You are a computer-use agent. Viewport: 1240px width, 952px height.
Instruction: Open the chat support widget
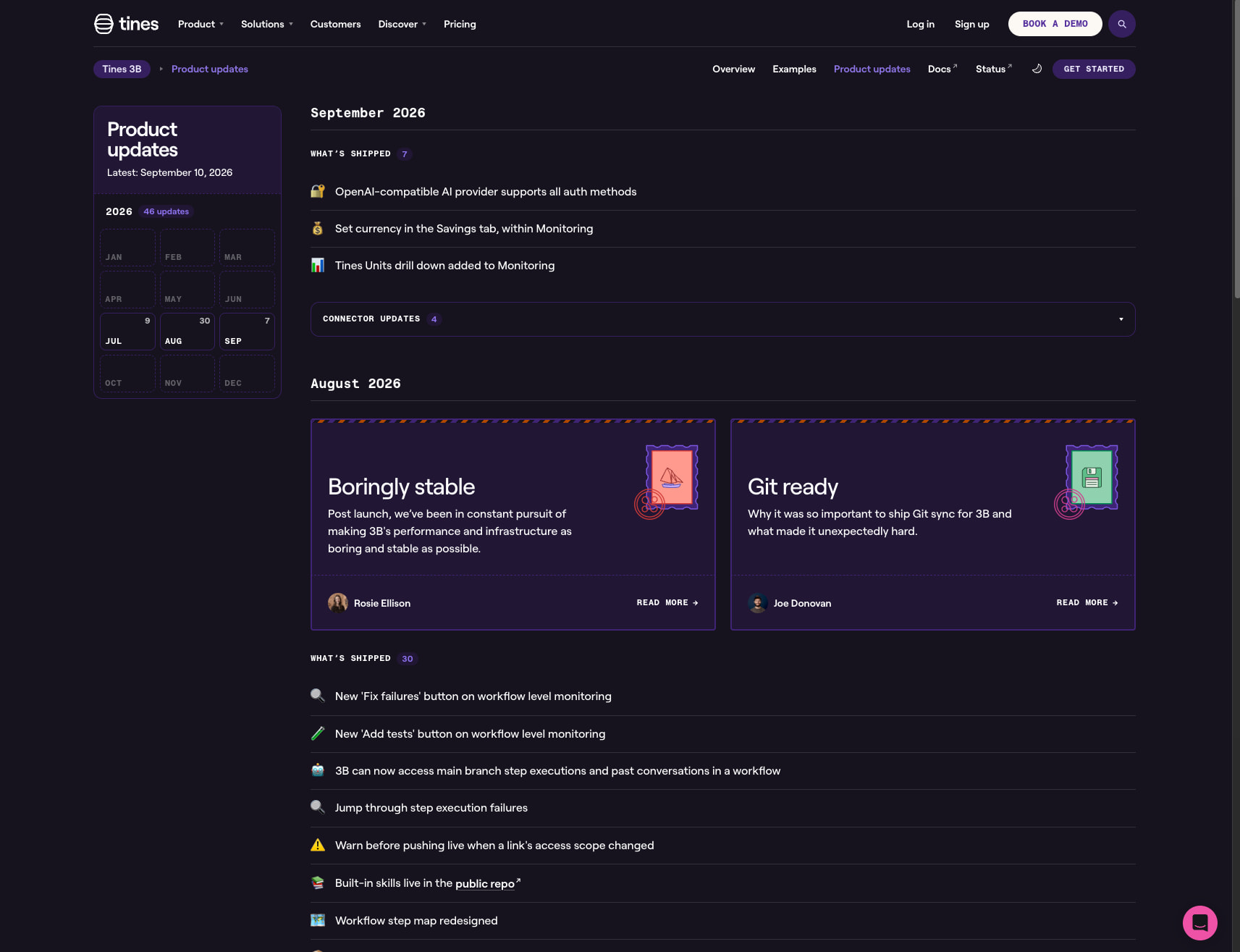1200,923
